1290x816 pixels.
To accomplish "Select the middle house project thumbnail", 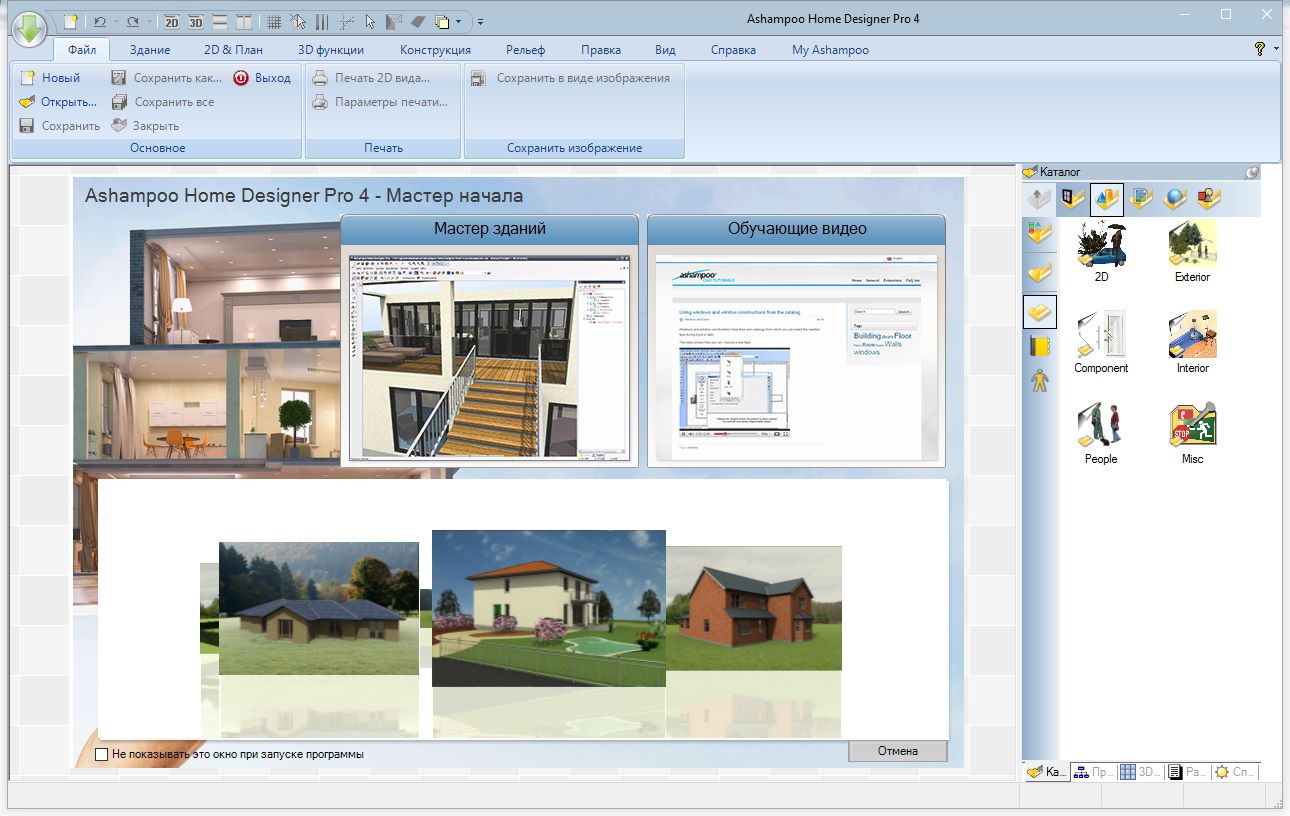I will (548, 608).
